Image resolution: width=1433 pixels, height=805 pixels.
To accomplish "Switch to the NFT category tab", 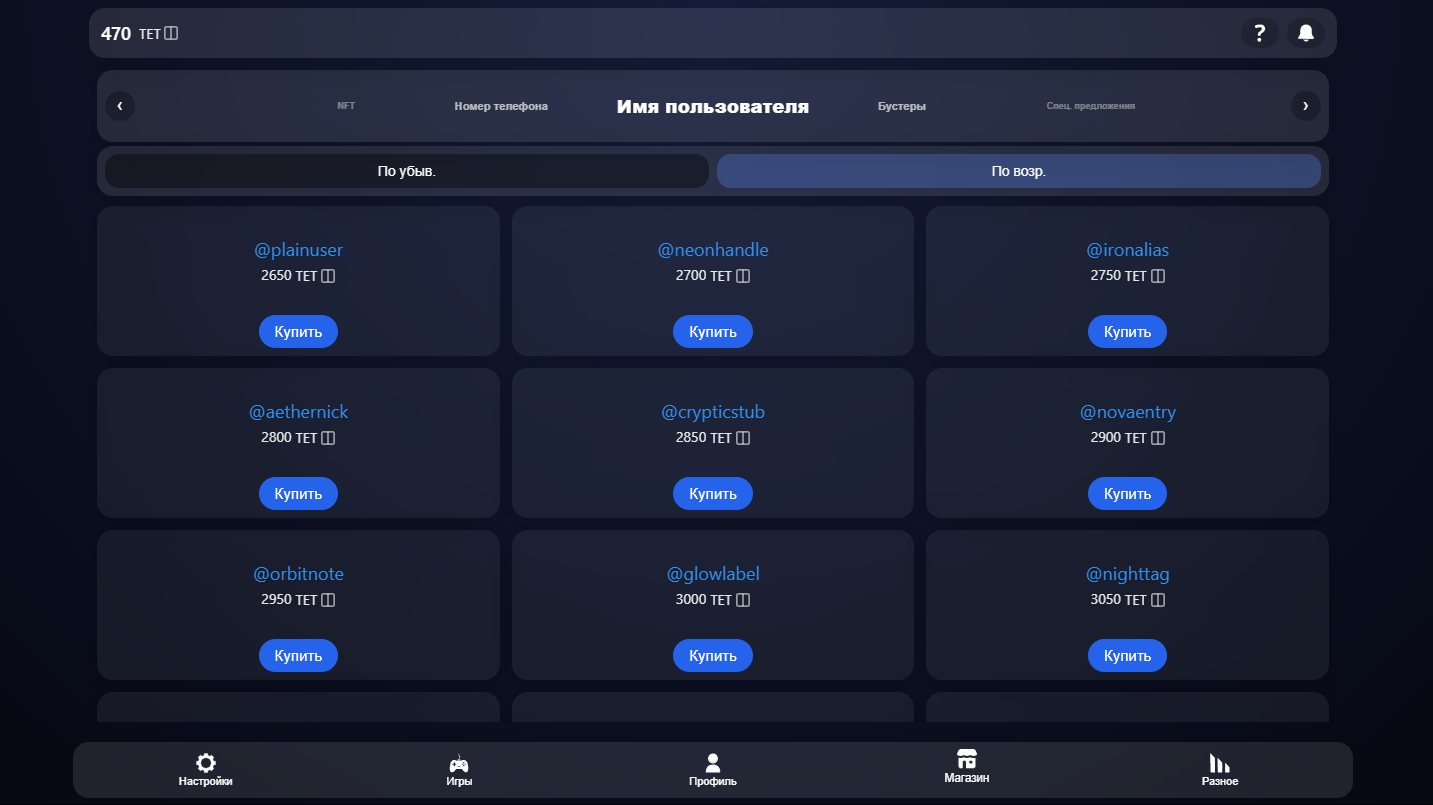I will pyautogui.click(x=346, y=106).
